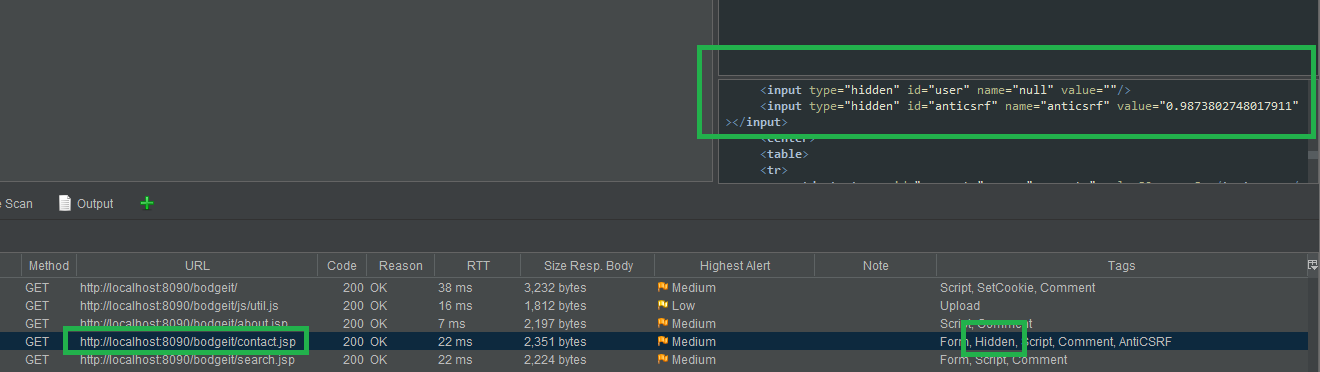
Task: Click the Low alert flag for util.js row
Action: (x=662, y=306)
